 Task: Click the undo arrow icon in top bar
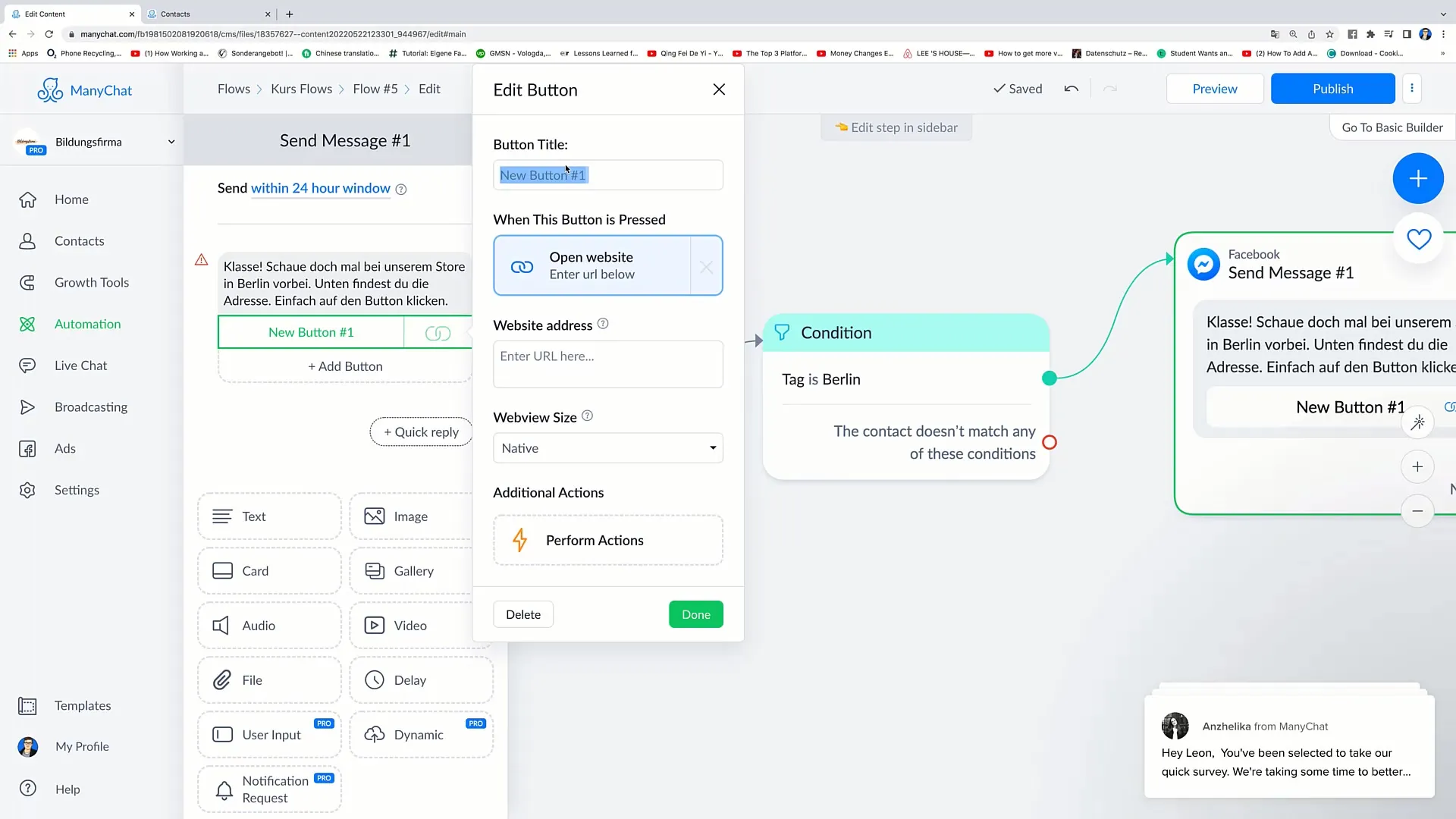(x=1071, y=89)
